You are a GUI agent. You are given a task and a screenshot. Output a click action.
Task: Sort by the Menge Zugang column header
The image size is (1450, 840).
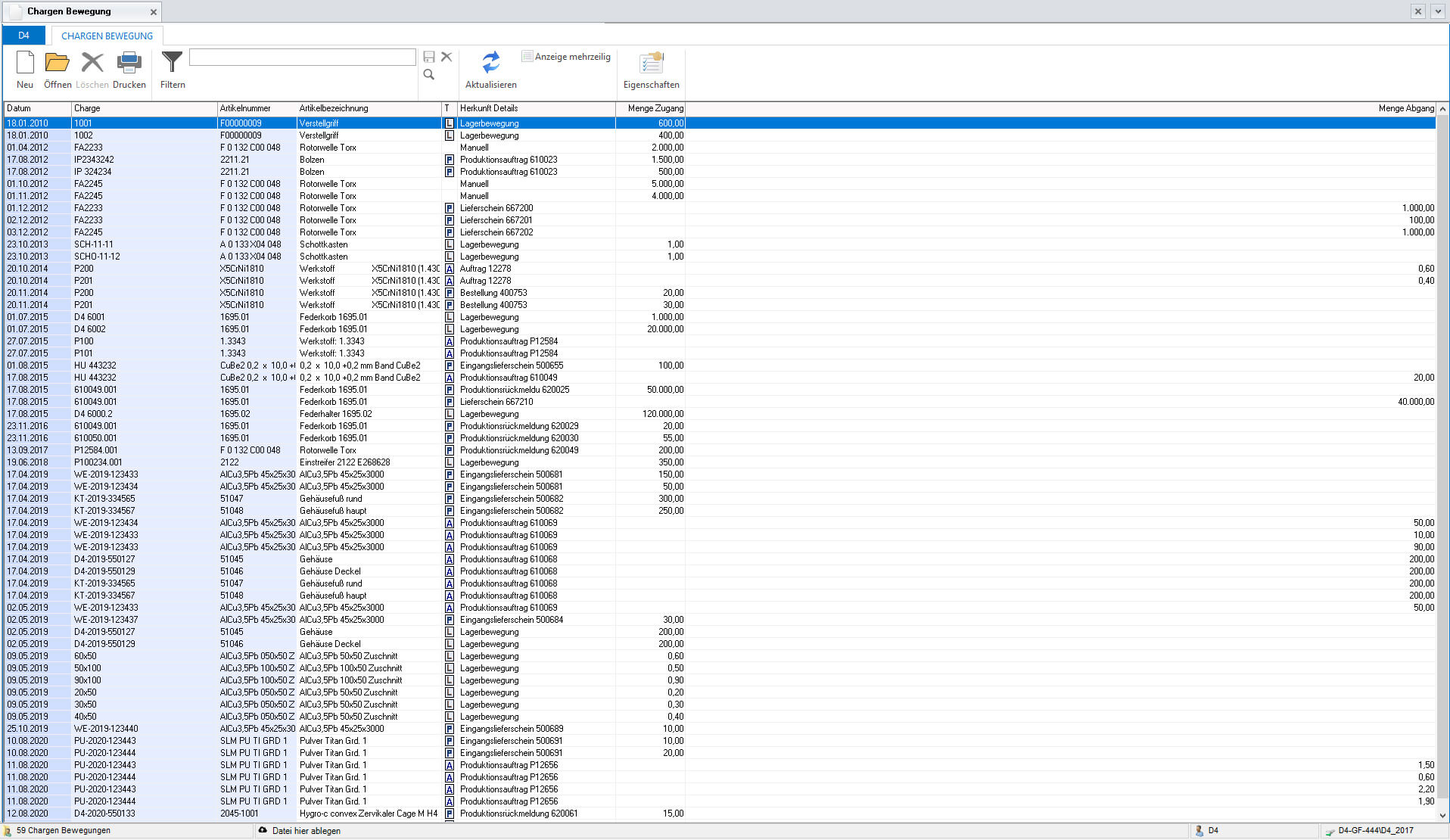[650, 108]
